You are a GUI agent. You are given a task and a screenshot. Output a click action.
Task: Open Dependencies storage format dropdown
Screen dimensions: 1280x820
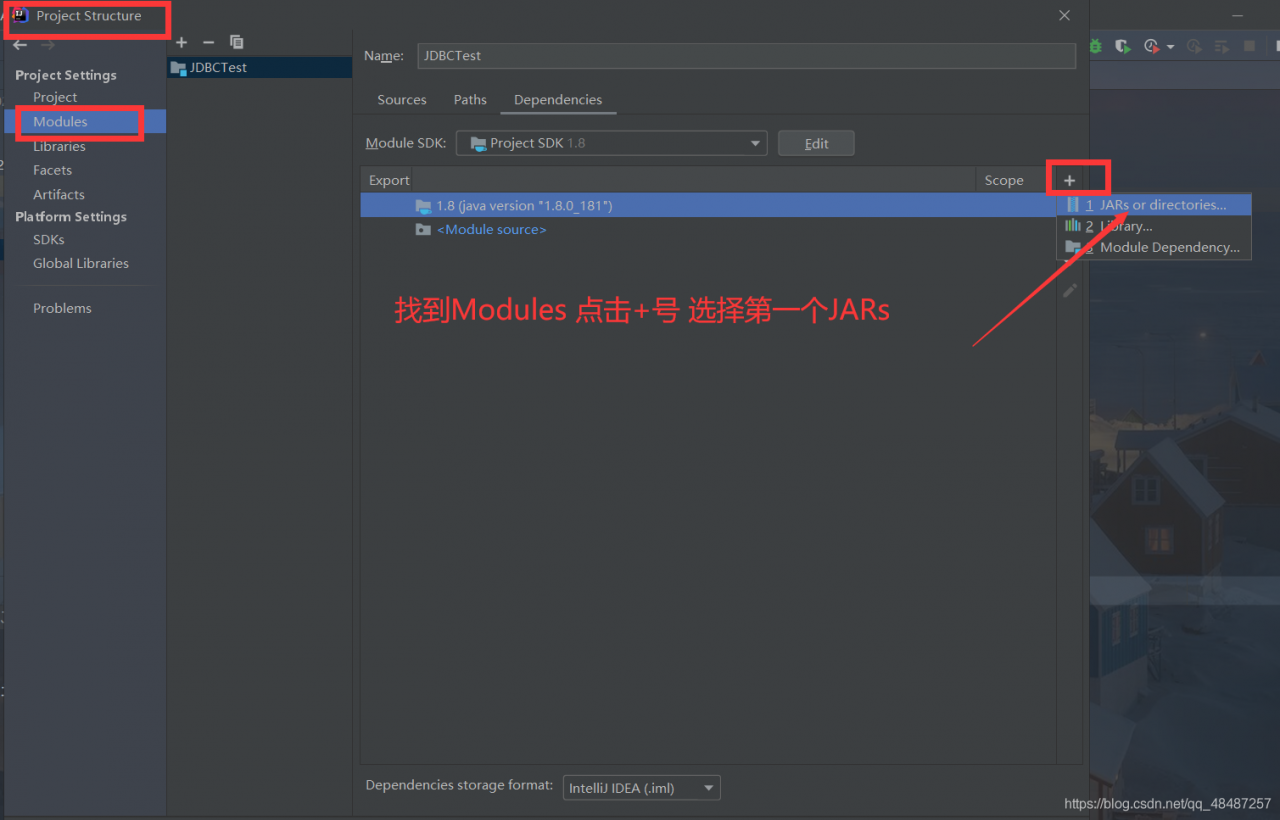[641, 788]
